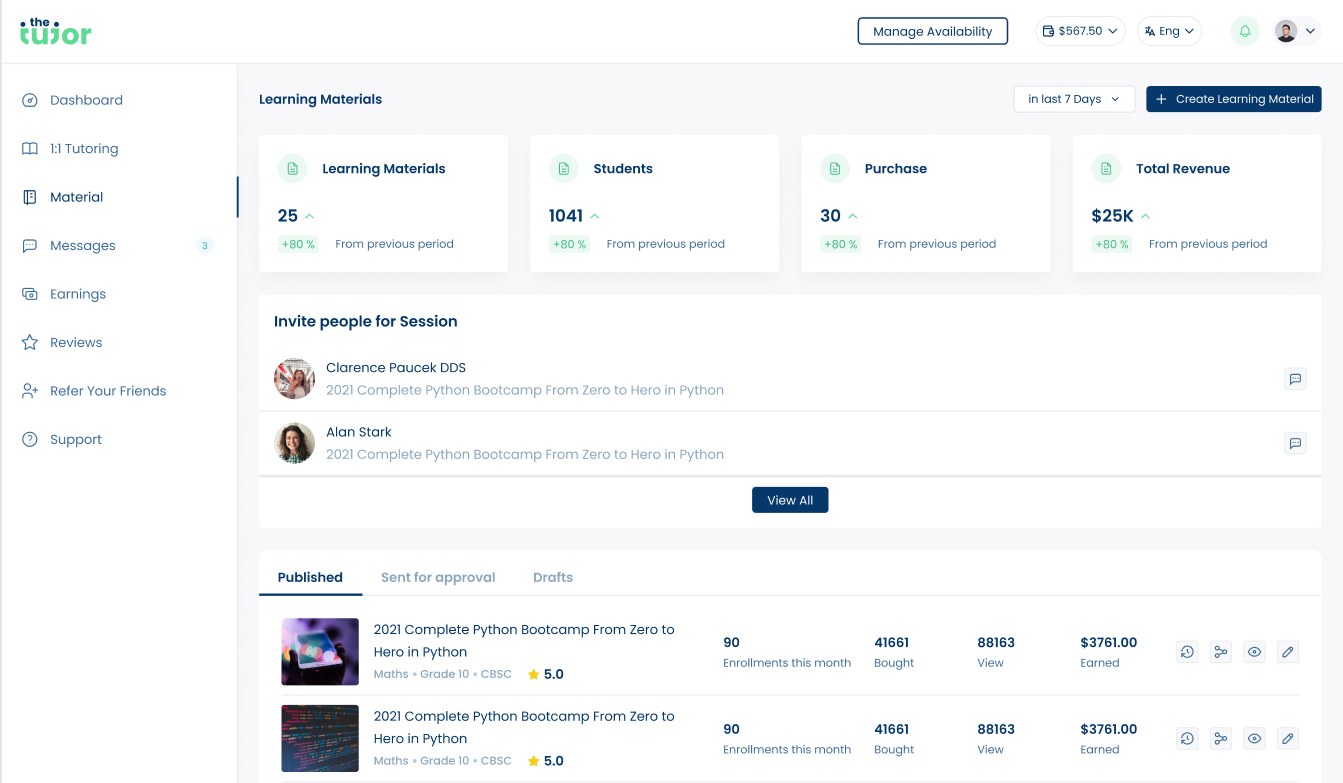This screenshot has height=783, width=1343.
Task: Expand the profile avatar menu
Action: (1297, 31)
